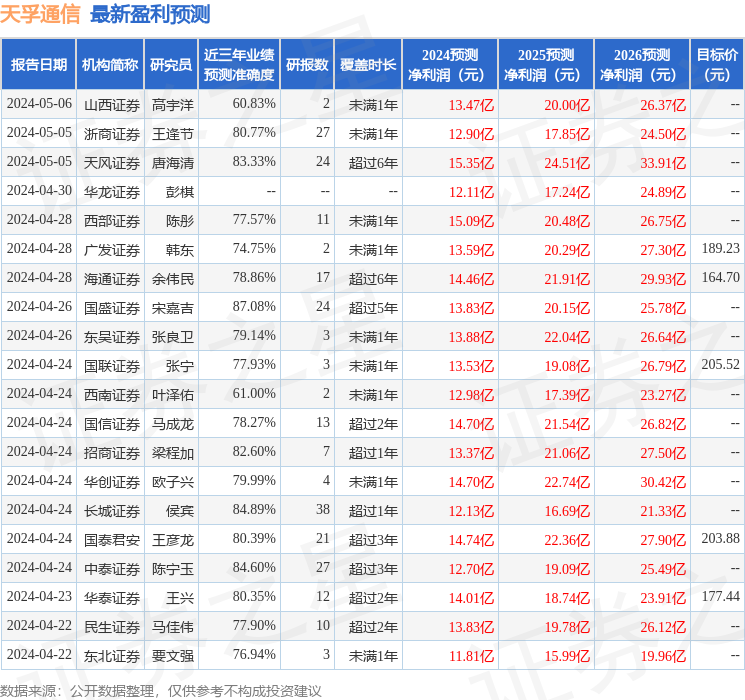Click 2025 forecast value 15.99亿
This screenshot has height=700, width=745.
(x=567, y=656)
